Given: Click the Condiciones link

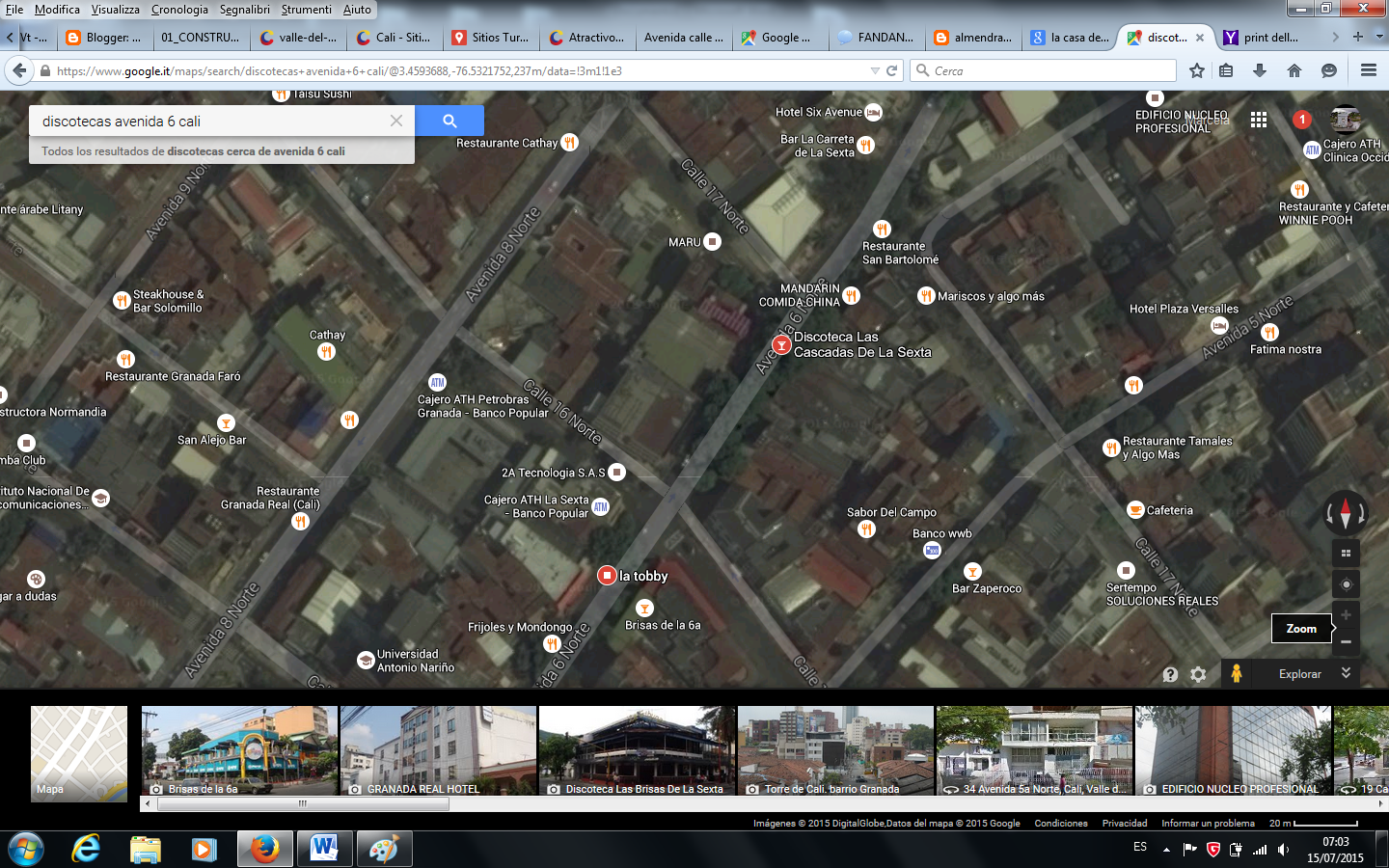Looking at the screenshot, I should pyautogui.click(x=1061, y=824).
